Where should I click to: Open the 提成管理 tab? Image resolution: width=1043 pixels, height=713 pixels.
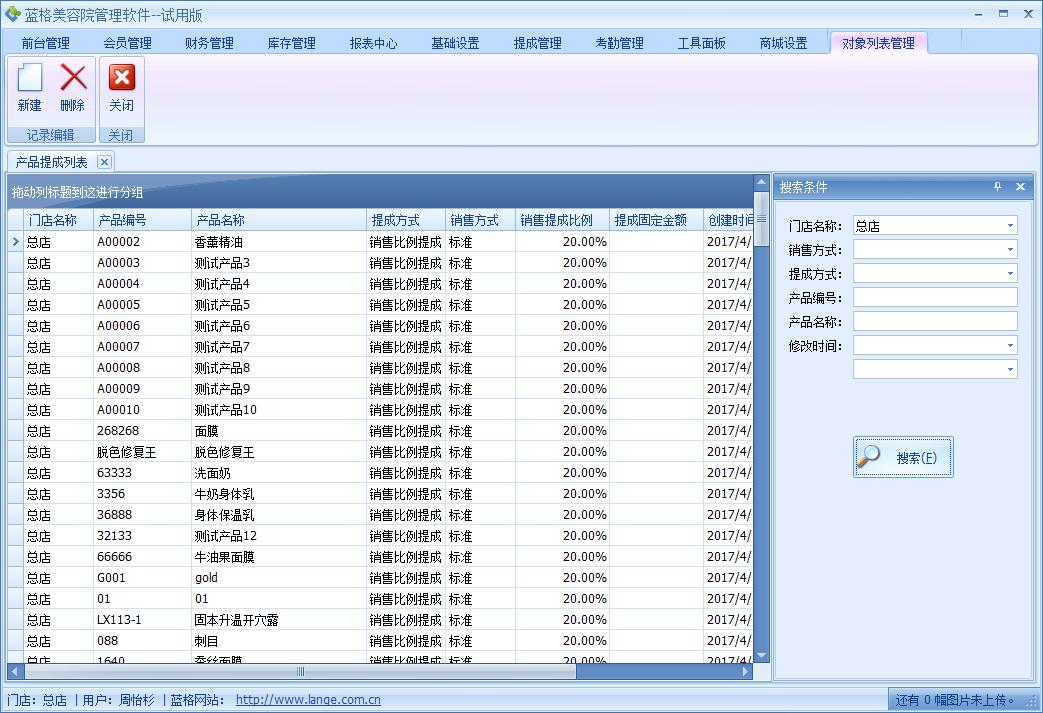[x=537, y=43]
